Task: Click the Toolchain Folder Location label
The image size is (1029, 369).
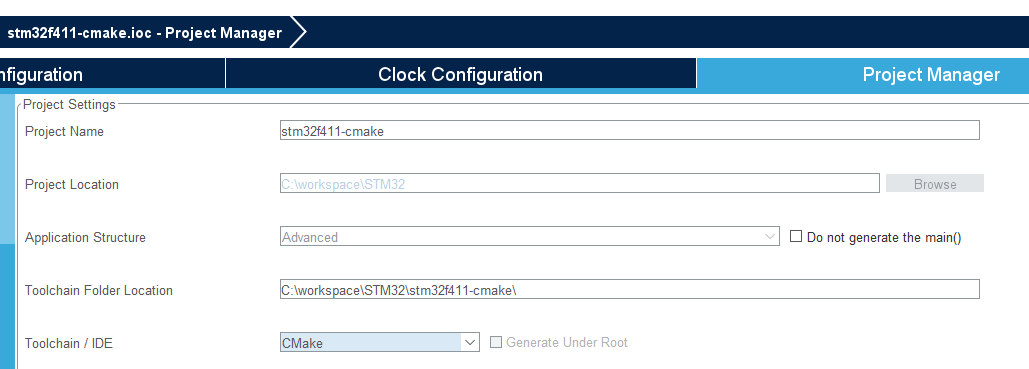Action: [x=98, y=290]
